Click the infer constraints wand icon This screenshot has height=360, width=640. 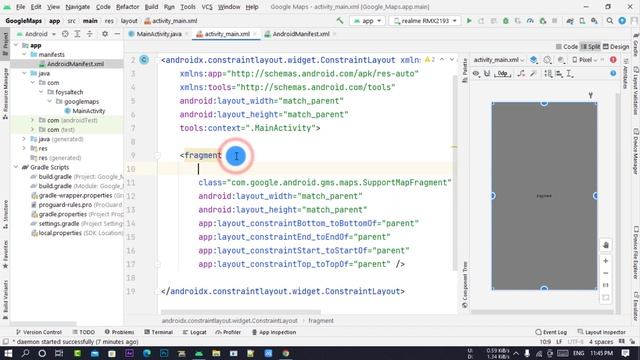point(533,73)
